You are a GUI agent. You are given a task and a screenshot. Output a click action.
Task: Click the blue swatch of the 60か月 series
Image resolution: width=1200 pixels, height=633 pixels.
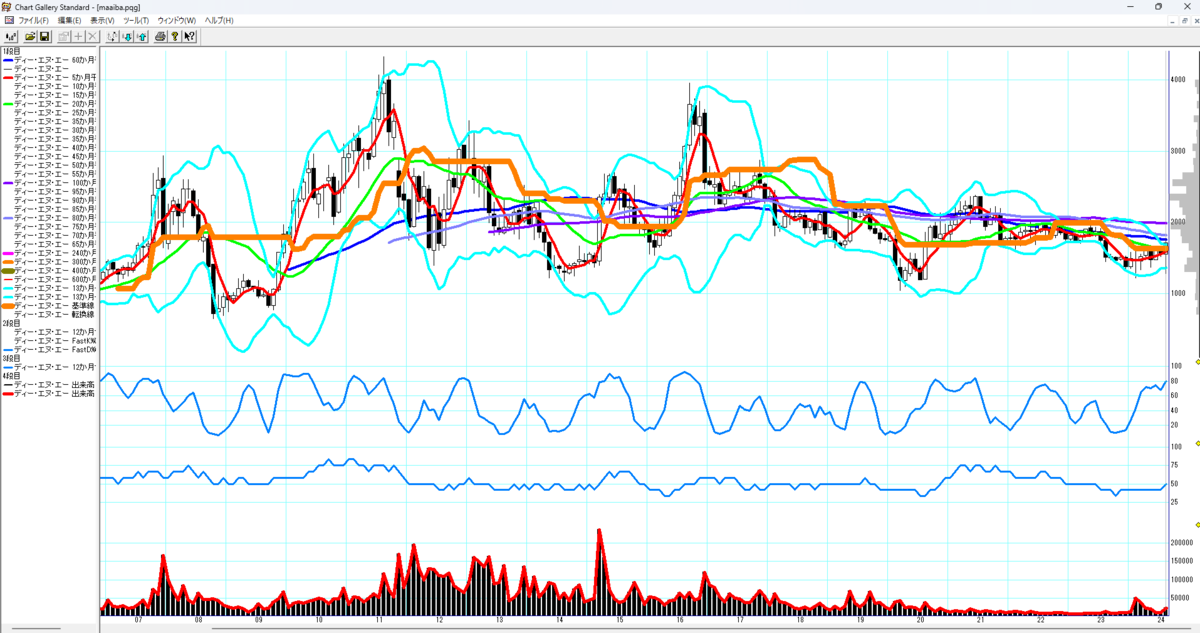click(x=8, y=60)
